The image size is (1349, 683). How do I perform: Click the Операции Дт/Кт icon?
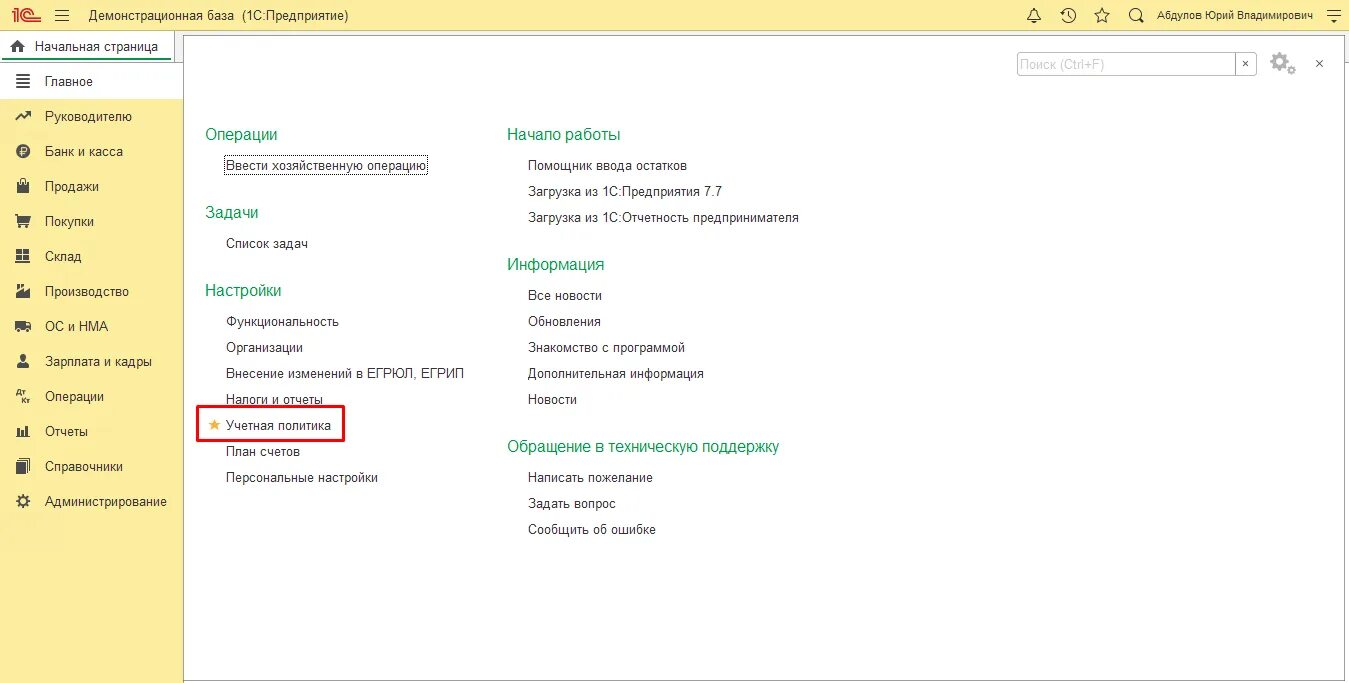pos(23,397)
